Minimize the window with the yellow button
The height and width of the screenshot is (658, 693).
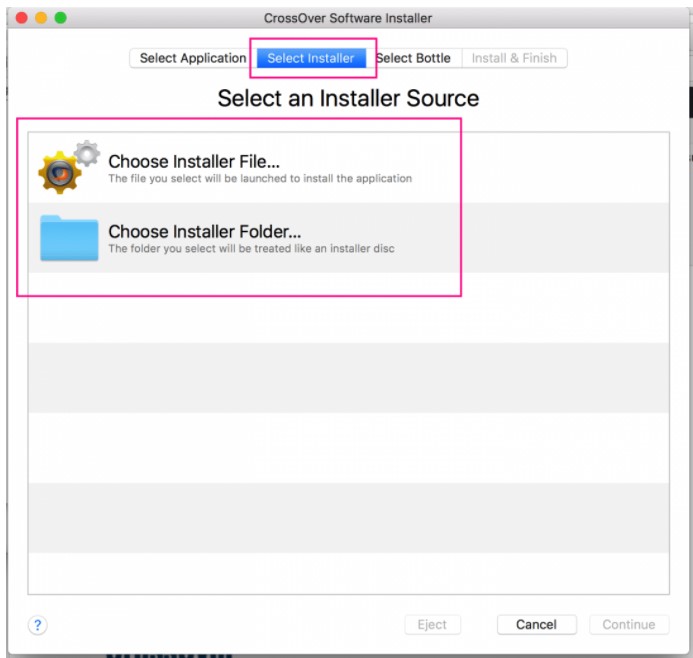41,18
